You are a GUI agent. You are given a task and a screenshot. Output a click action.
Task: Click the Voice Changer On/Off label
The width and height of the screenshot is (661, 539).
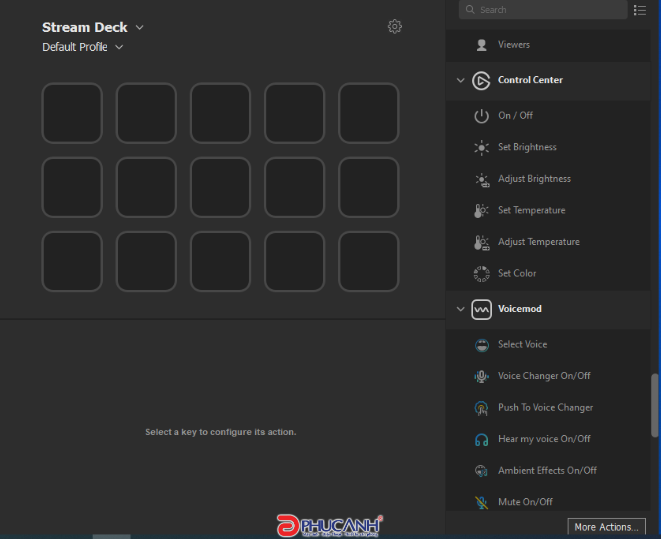point(544,376)
